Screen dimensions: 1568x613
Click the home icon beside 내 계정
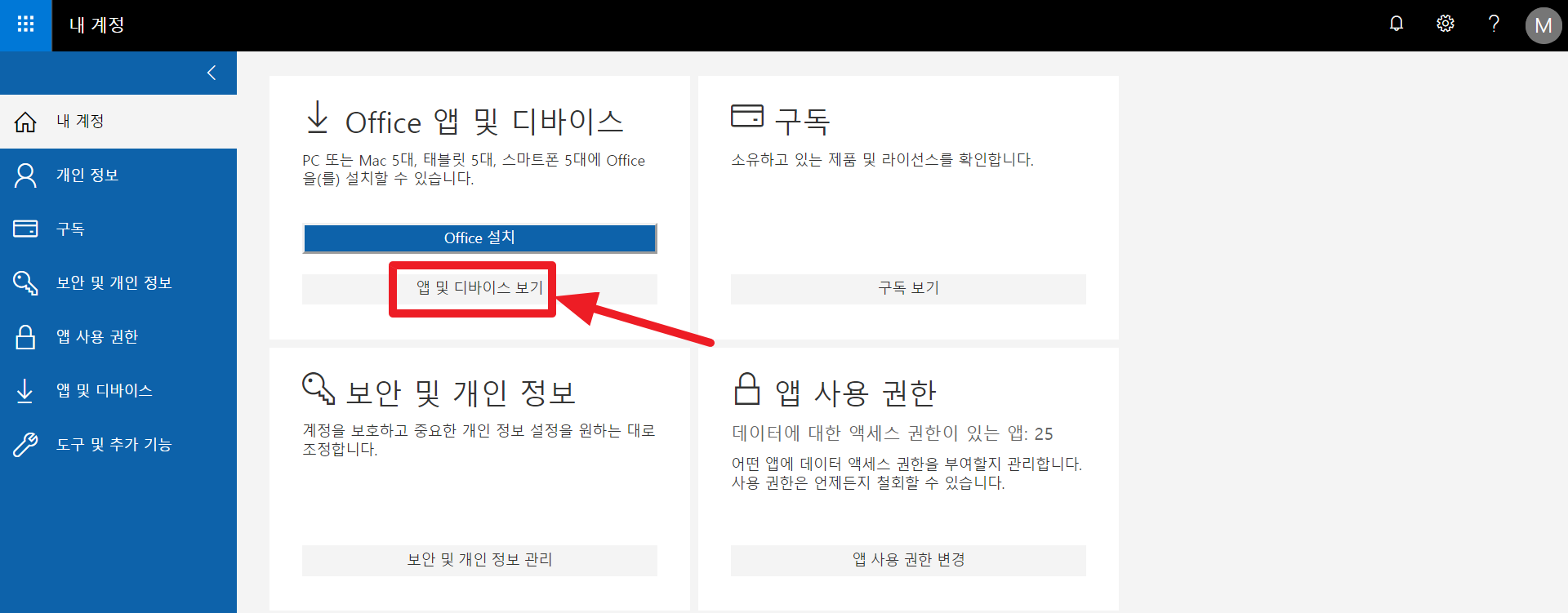click(25, 122)
